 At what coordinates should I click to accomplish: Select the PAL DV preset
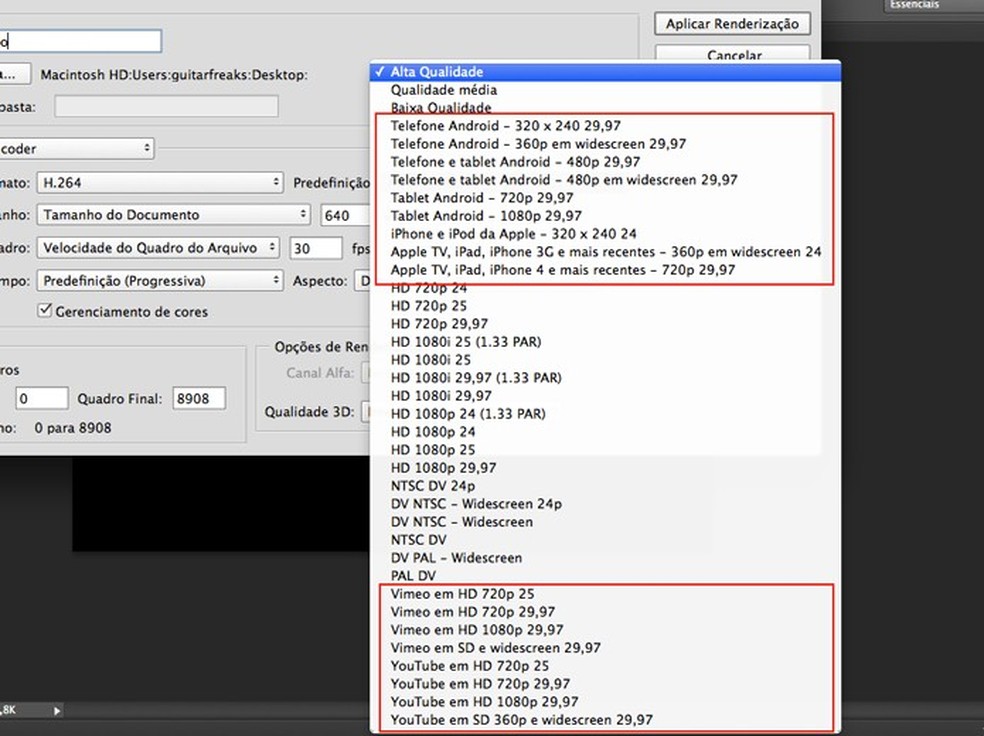413,576
